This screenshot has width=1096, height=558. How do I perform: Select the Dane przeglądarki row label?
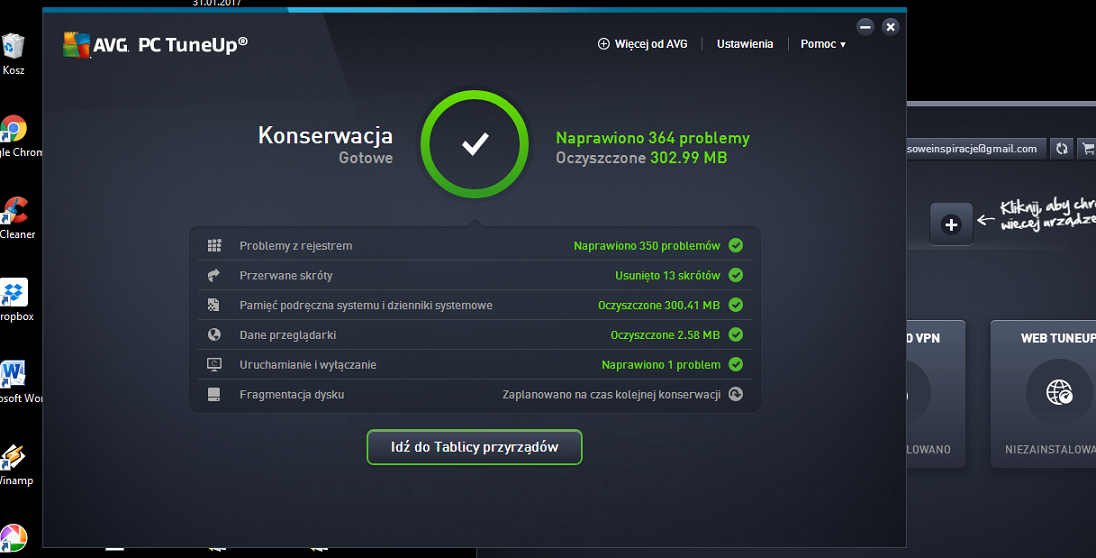point(288,336)
